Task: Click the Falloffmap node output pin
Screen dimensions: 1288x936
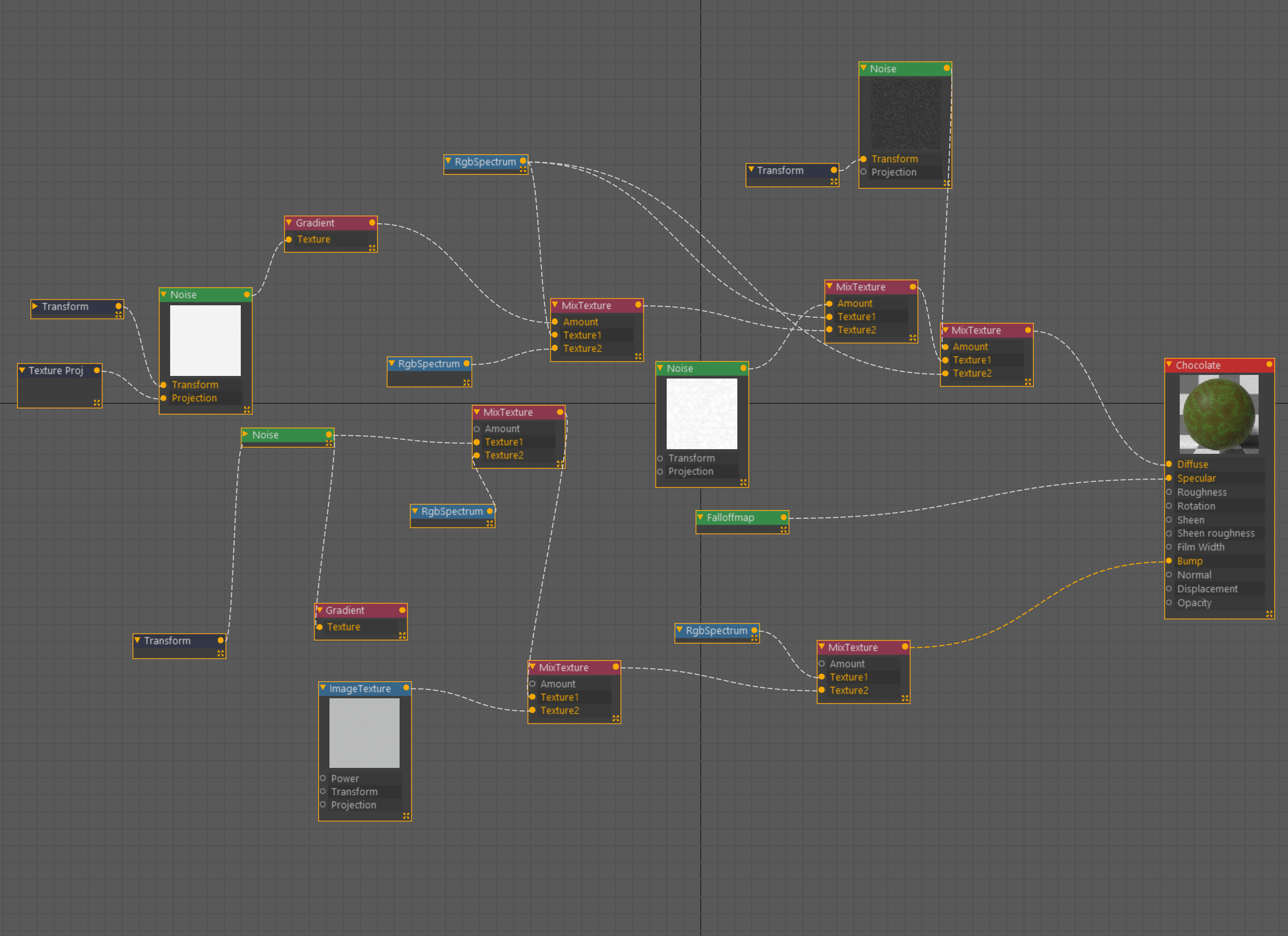Action: tap(784, 517)
